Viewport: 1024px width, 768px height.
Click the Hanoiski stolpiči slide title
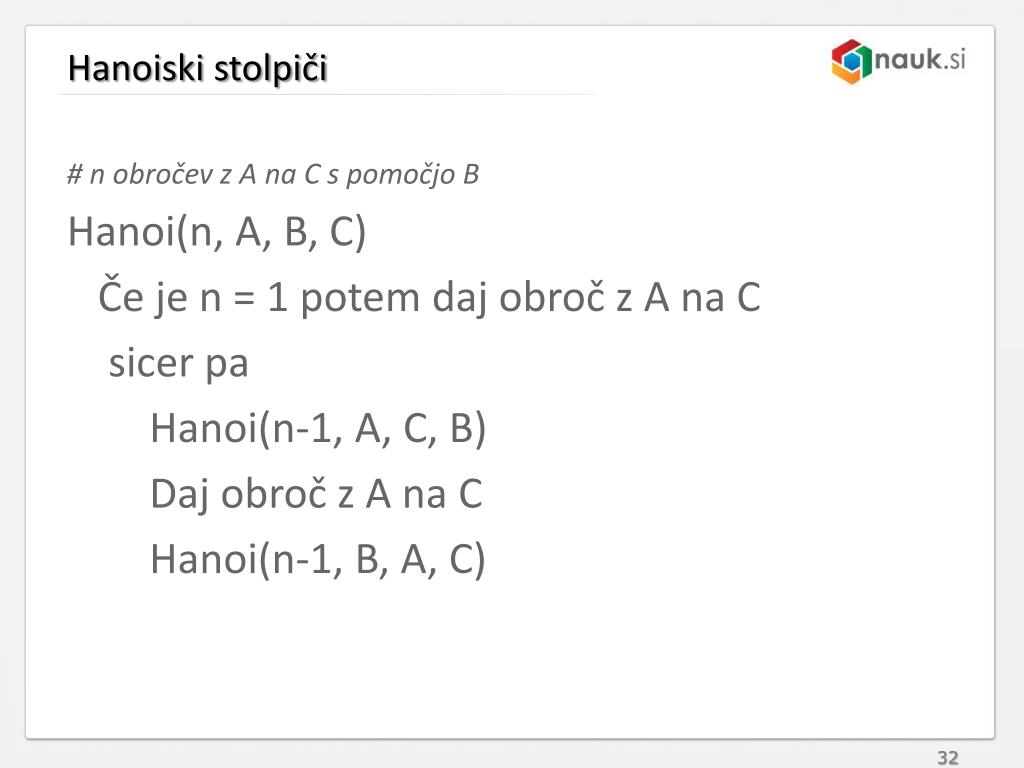[197, 69]
